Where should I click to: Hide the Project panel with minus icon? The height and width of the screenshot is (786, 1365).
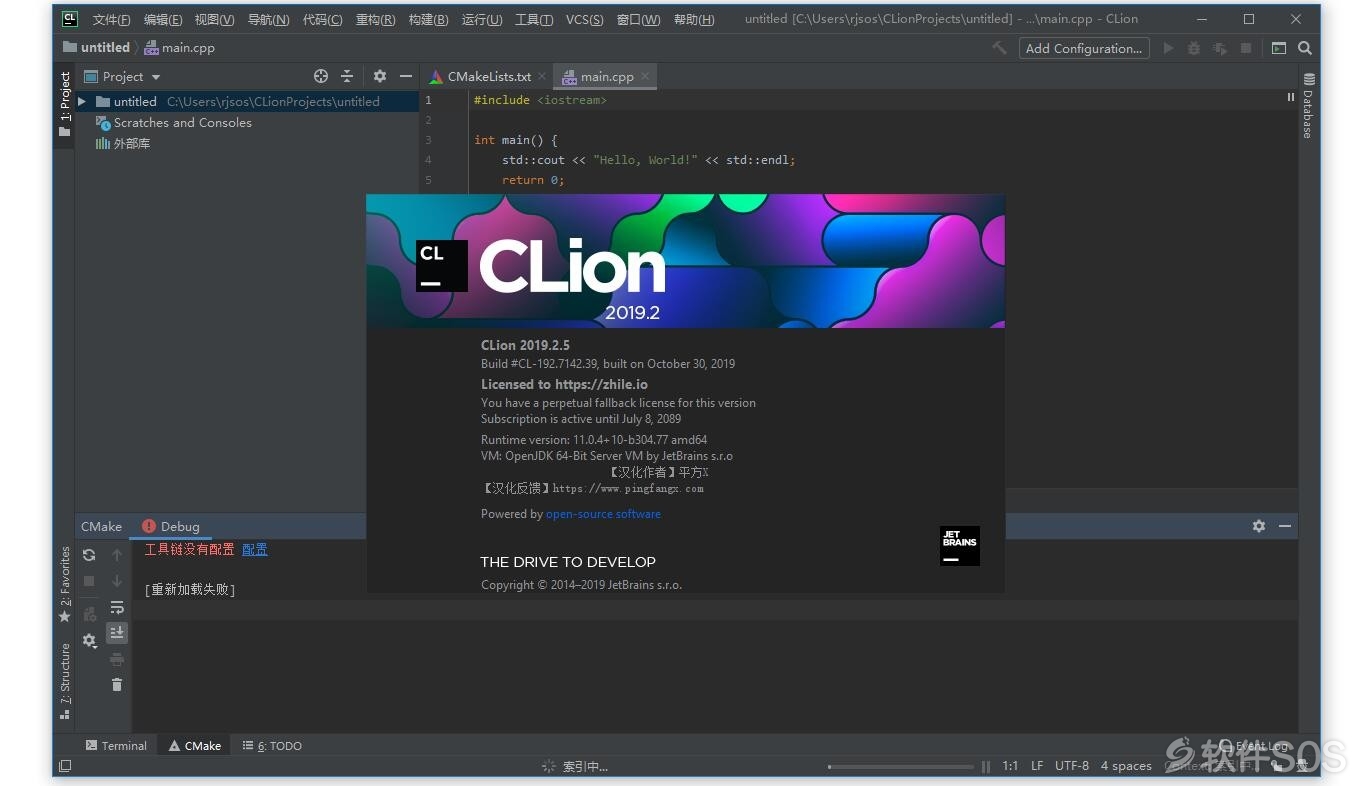(406, 76)
